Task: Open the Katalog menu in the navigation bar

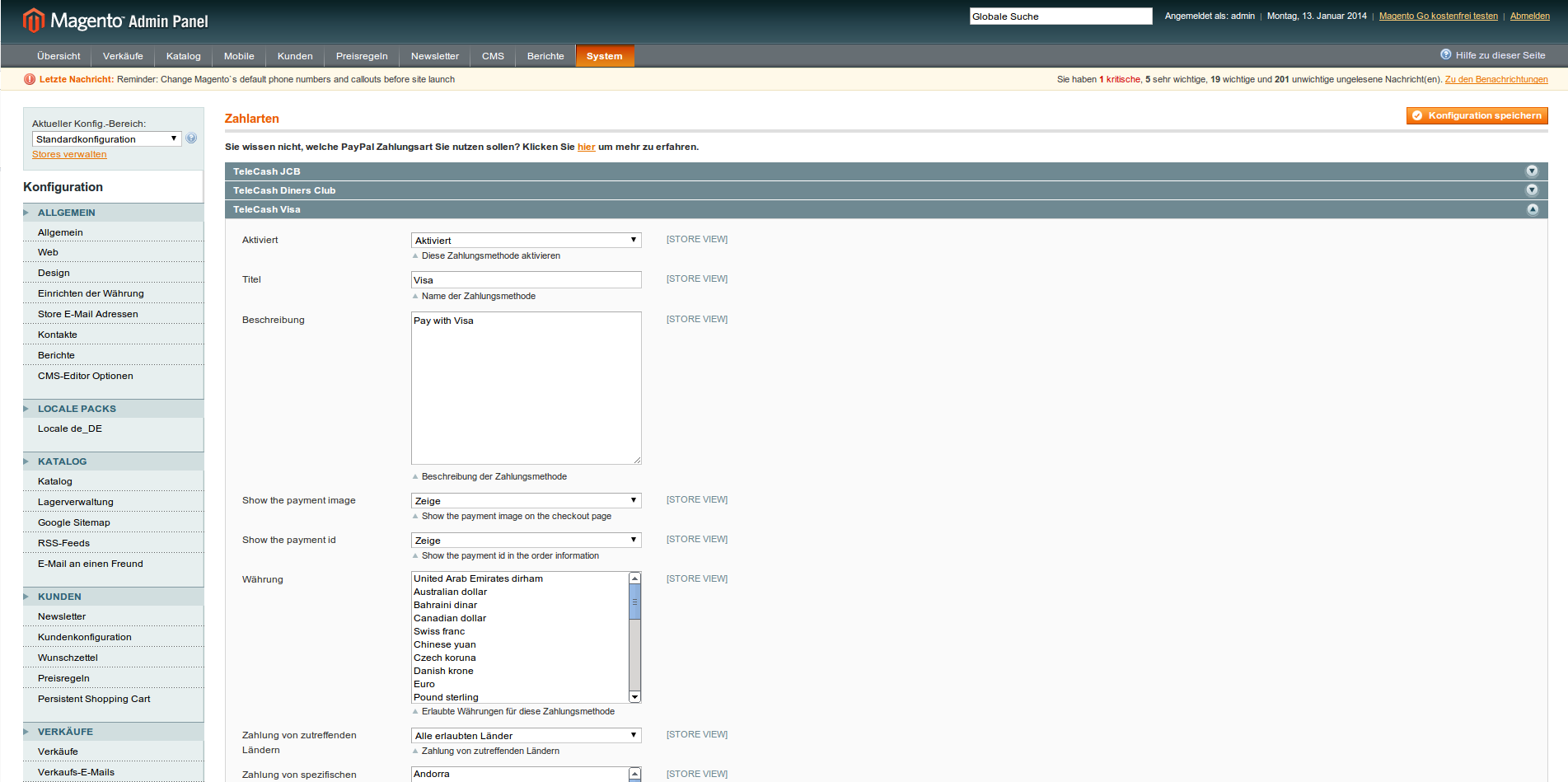Action: [x=183, y=56]
